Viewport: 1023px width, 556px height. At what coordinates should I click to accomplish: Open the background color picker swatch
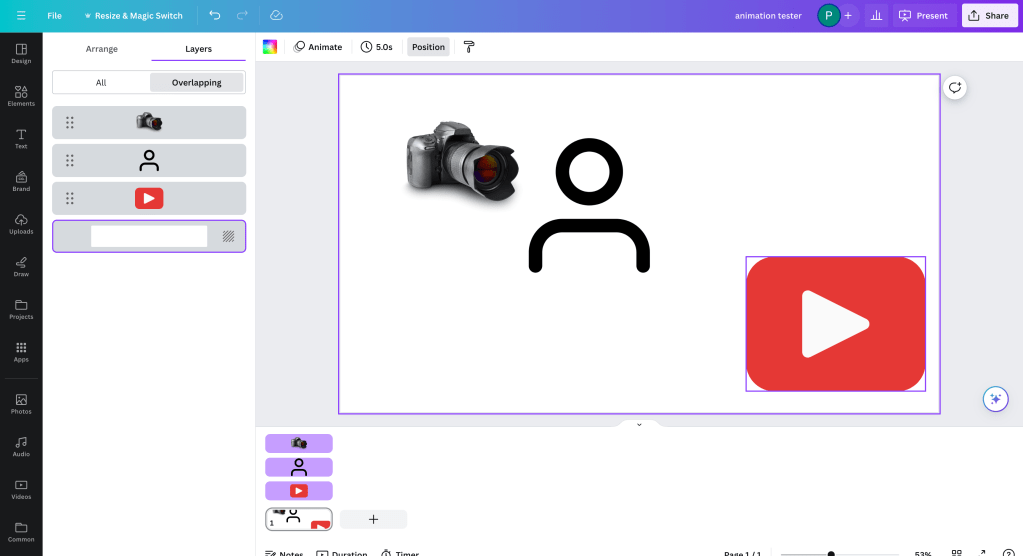(x=269, y=47)
